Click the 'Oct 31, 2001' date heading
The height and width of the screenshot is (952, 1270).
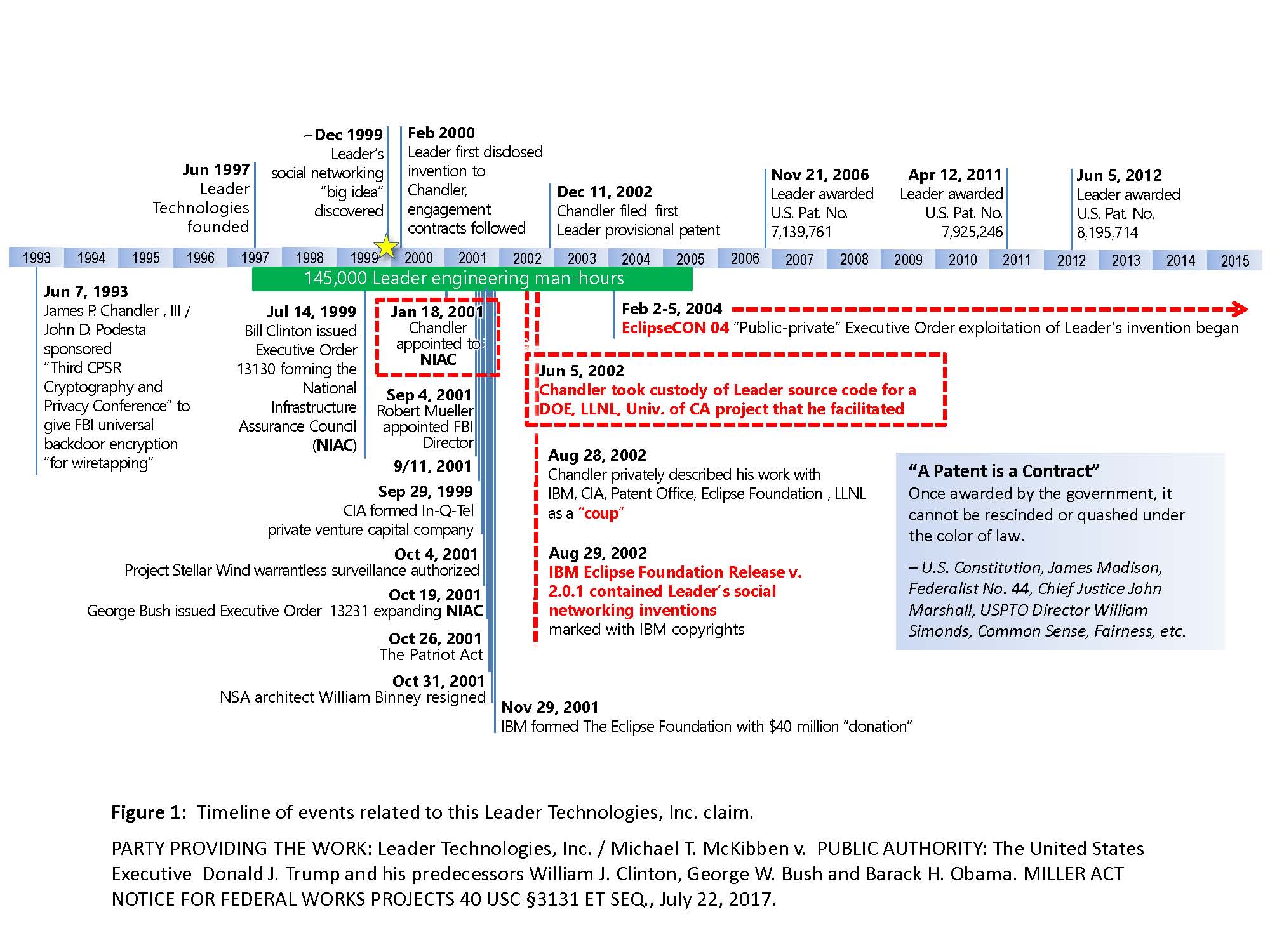pyautogui.click(x=439, y=682)
